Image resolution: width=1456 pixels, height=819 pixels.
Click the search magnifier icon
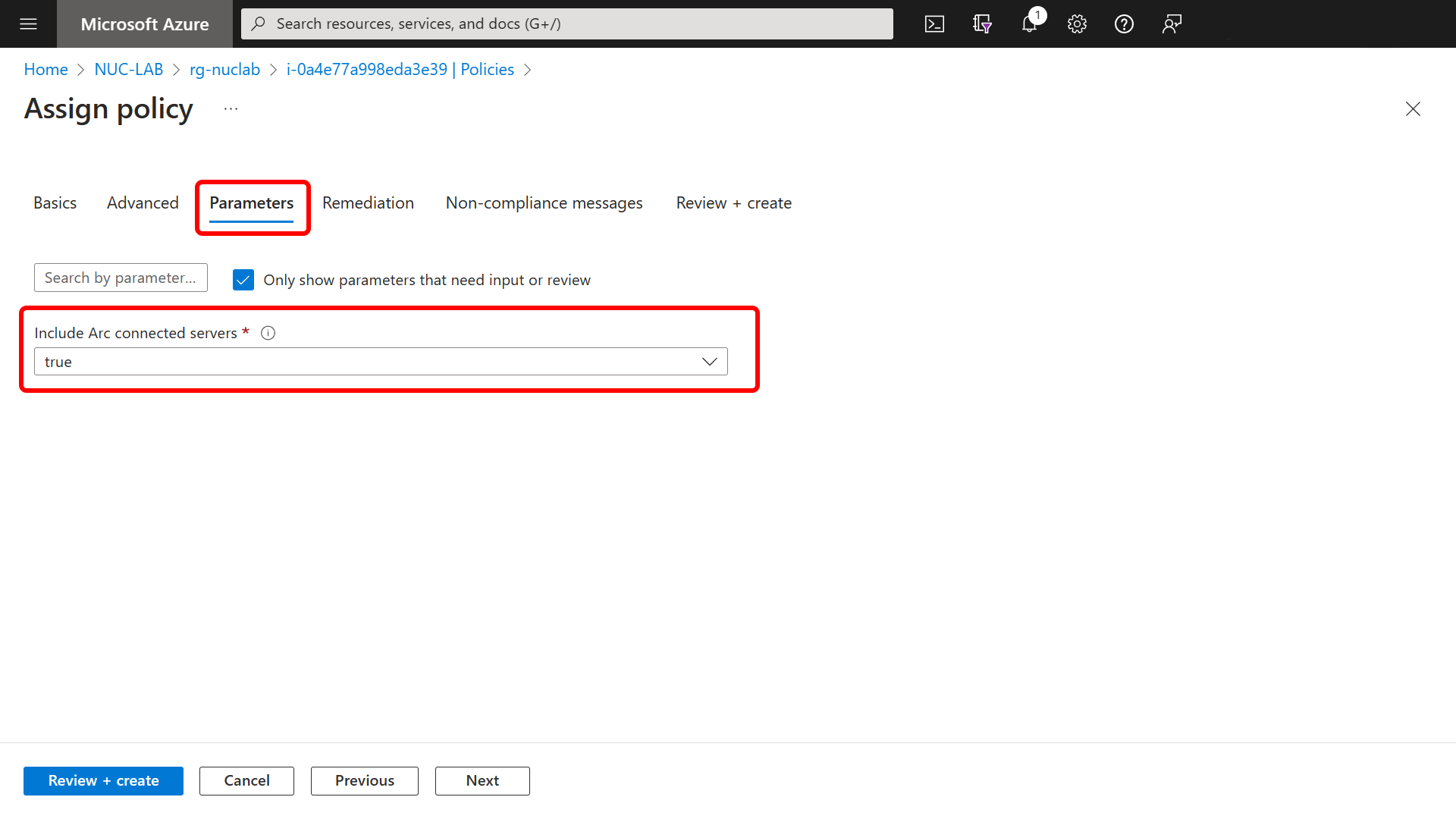pos(259,24)
